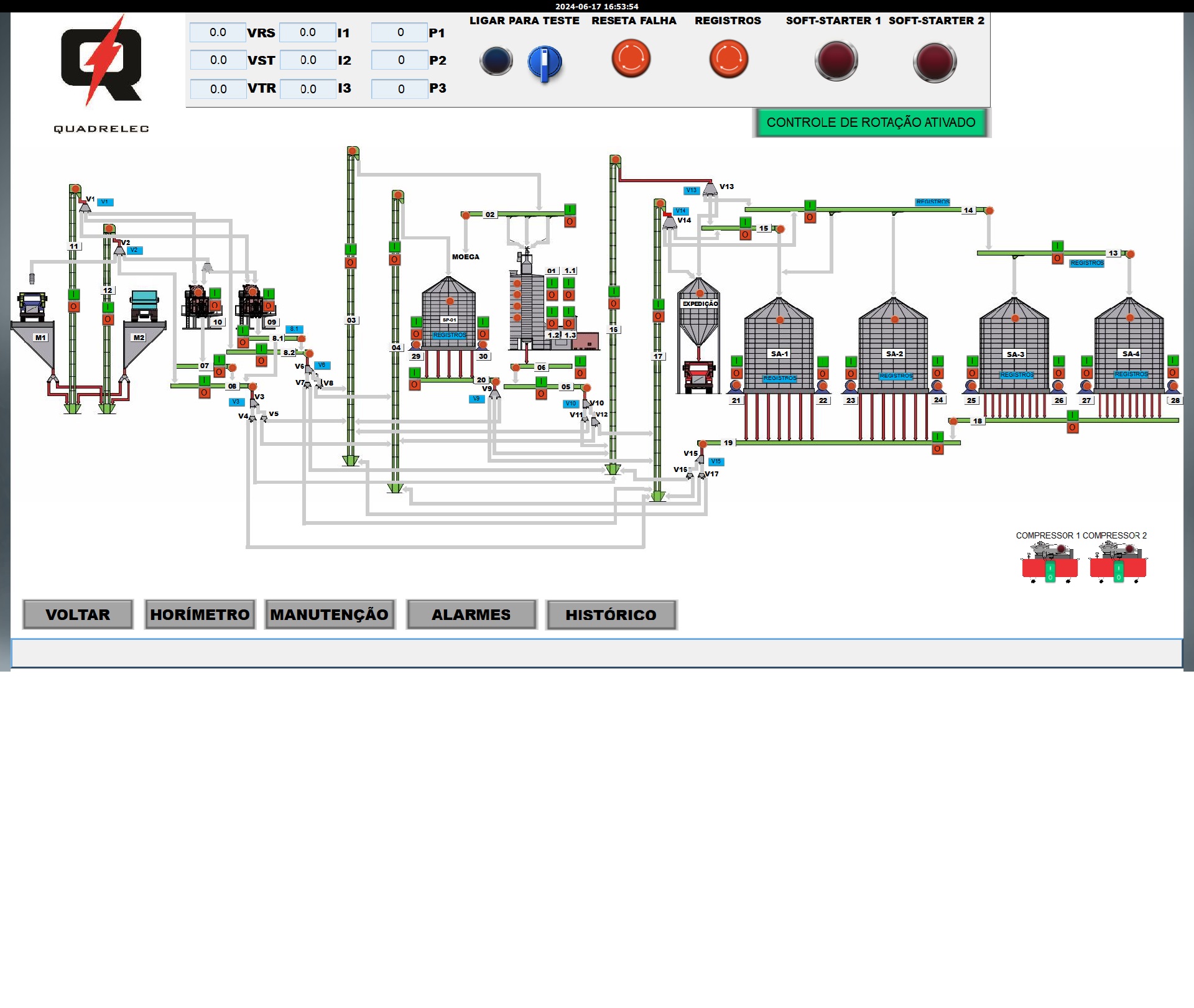Click the Compressor 1 icon
The image size is (1194, 1008).
coord(1050,562)
